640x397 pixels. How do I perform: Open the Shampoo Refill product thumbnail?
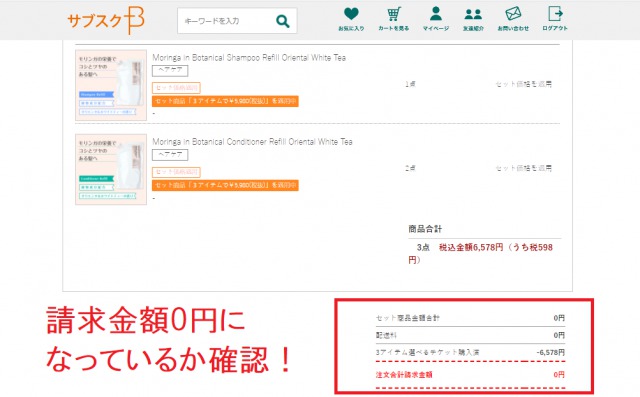111,85
